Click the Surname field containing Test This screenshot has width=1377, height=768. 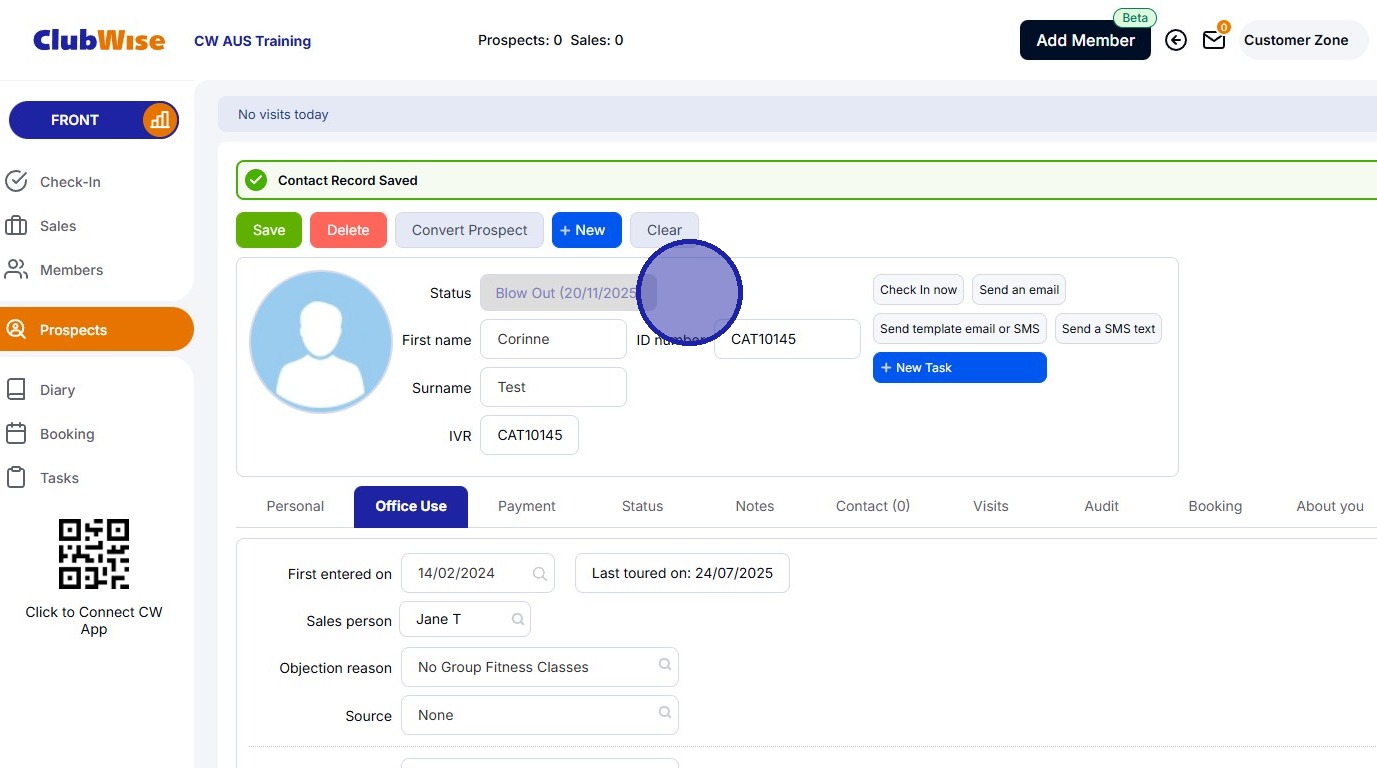point(553,387)
